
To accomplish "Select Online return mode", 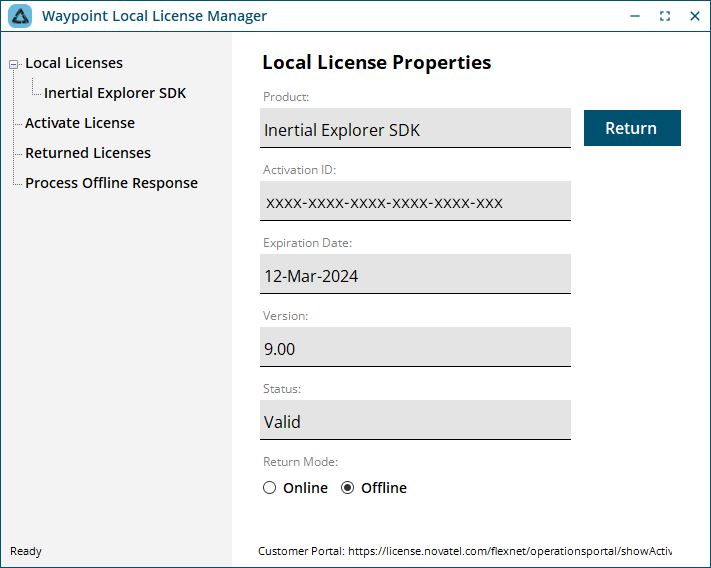I will [295, 488].
